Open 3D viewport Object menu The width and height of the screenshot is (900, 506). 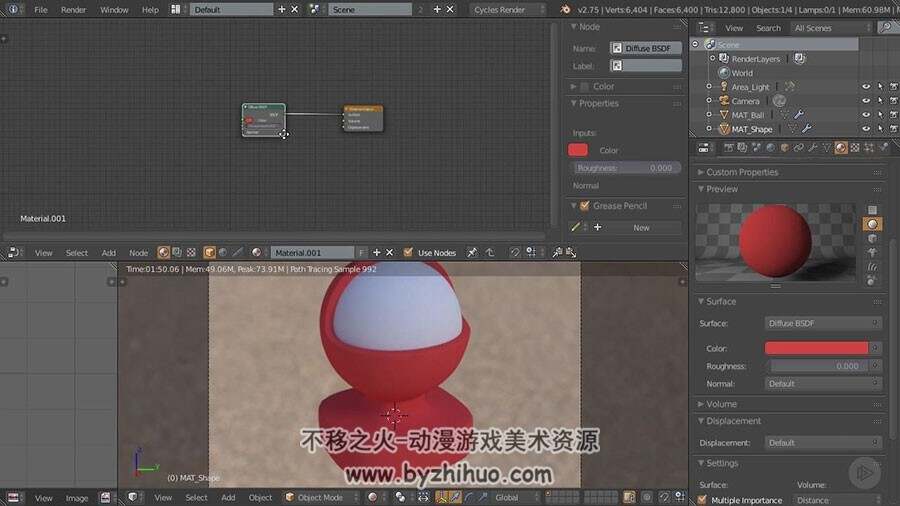coord(260,497)
